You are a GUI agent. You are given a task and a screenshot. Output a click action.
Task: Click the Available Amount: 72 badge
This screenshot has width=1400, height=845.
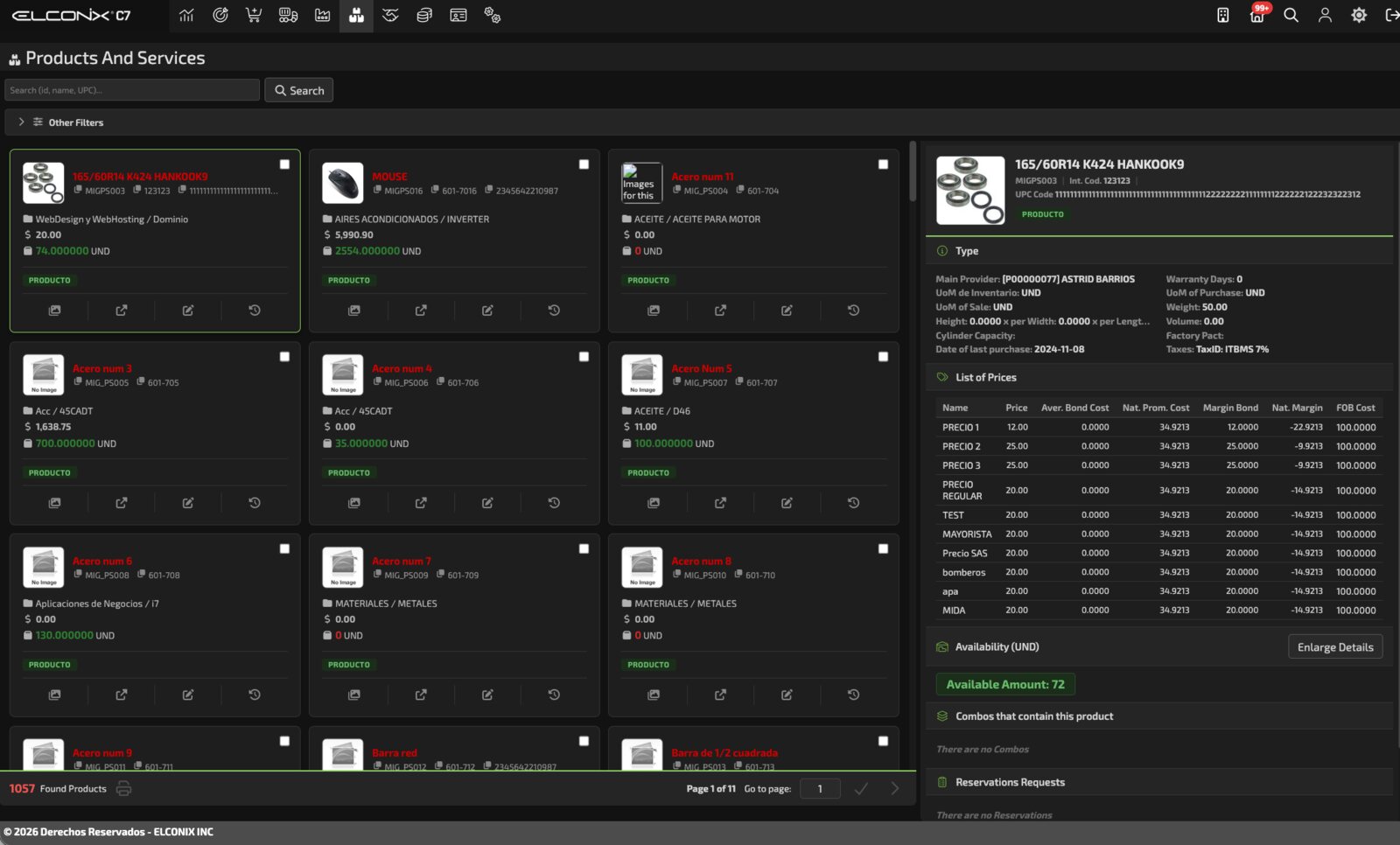1005,685
